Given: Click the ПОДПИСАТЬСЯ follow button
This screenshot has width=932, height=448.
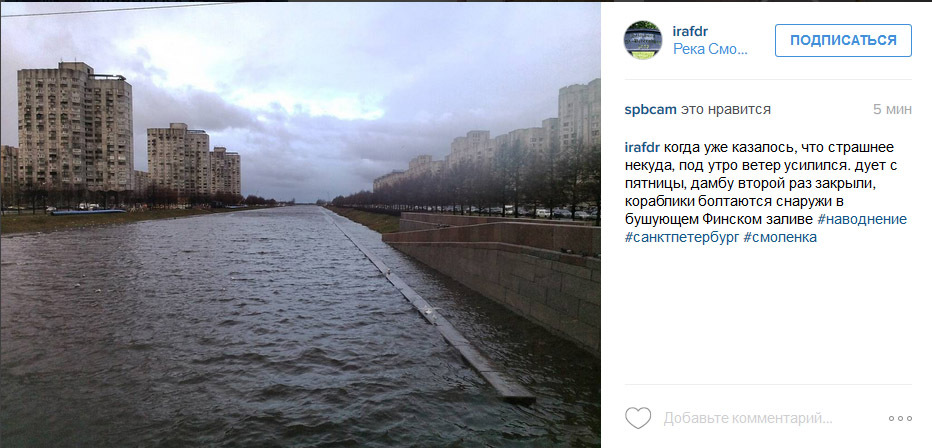Looking at the screenshot, I should point(843,40).
